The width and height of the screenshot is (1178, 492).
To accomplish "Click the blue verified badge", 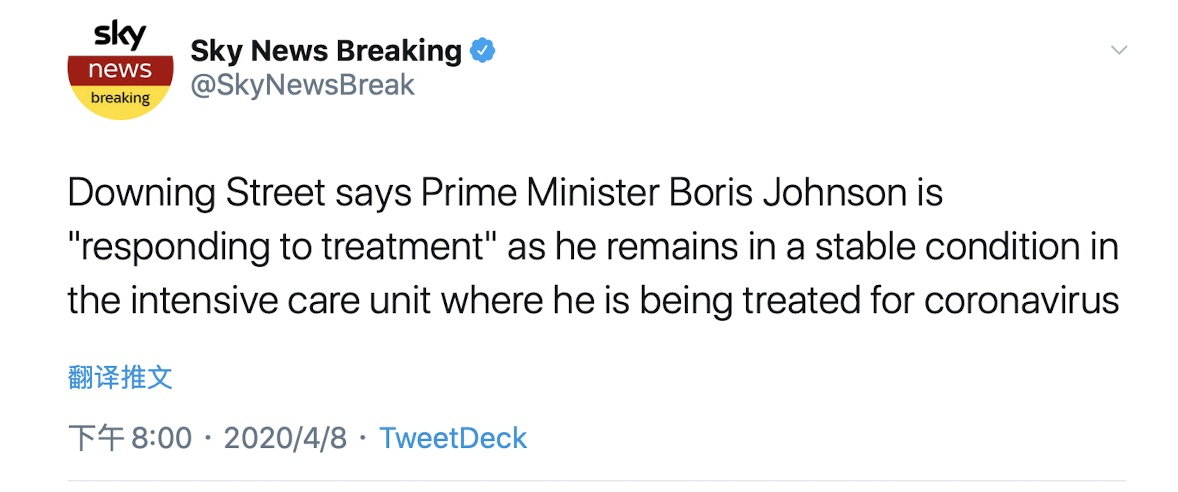I will pyautogui.click(x=485, y=50).
